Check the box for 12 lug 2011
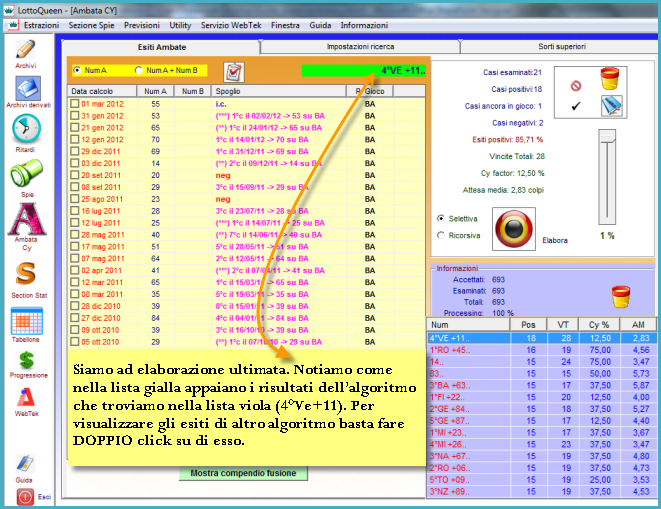The height and width of the screenshot is (509, 661). (x=75, y=223)
